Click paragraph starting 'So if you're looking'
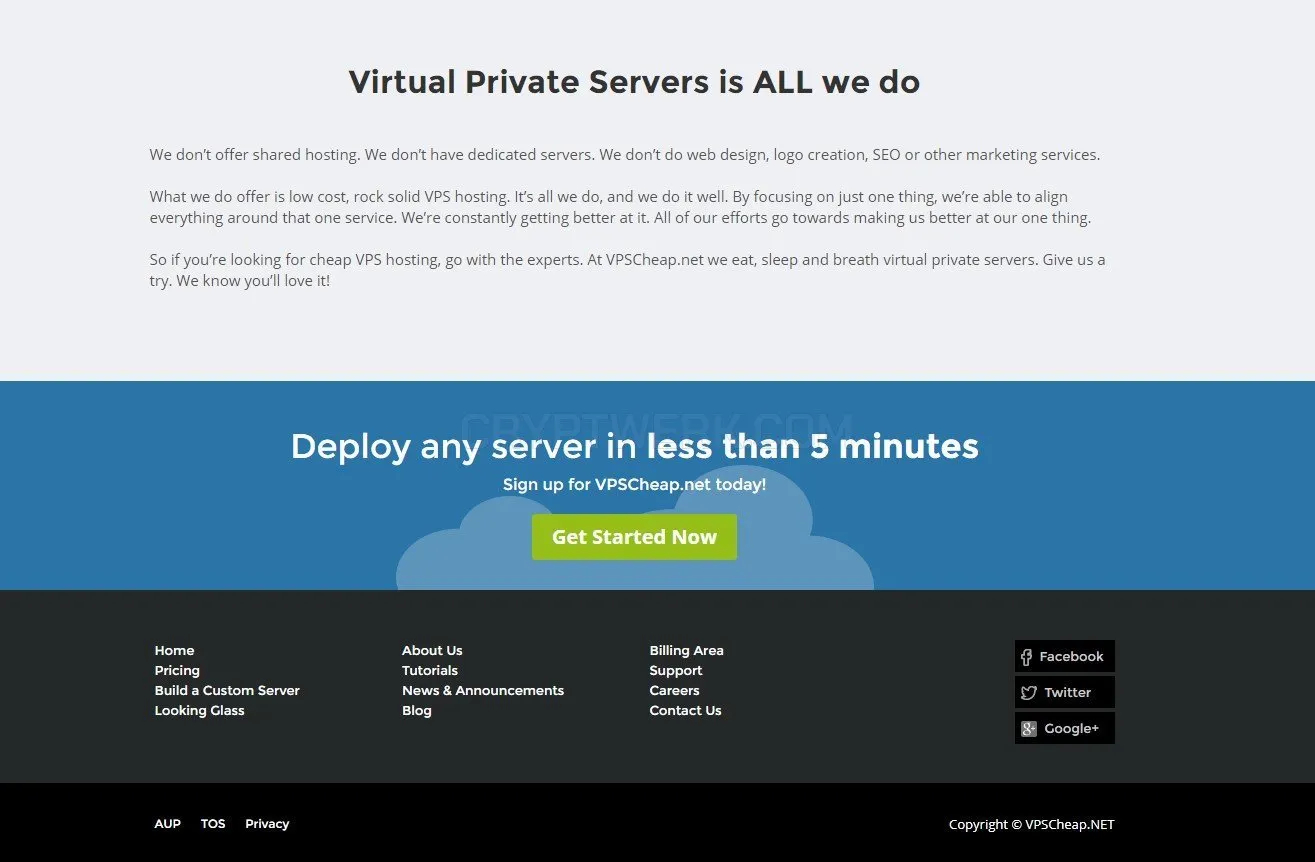The image size is (1315, 862). [627, 270]
